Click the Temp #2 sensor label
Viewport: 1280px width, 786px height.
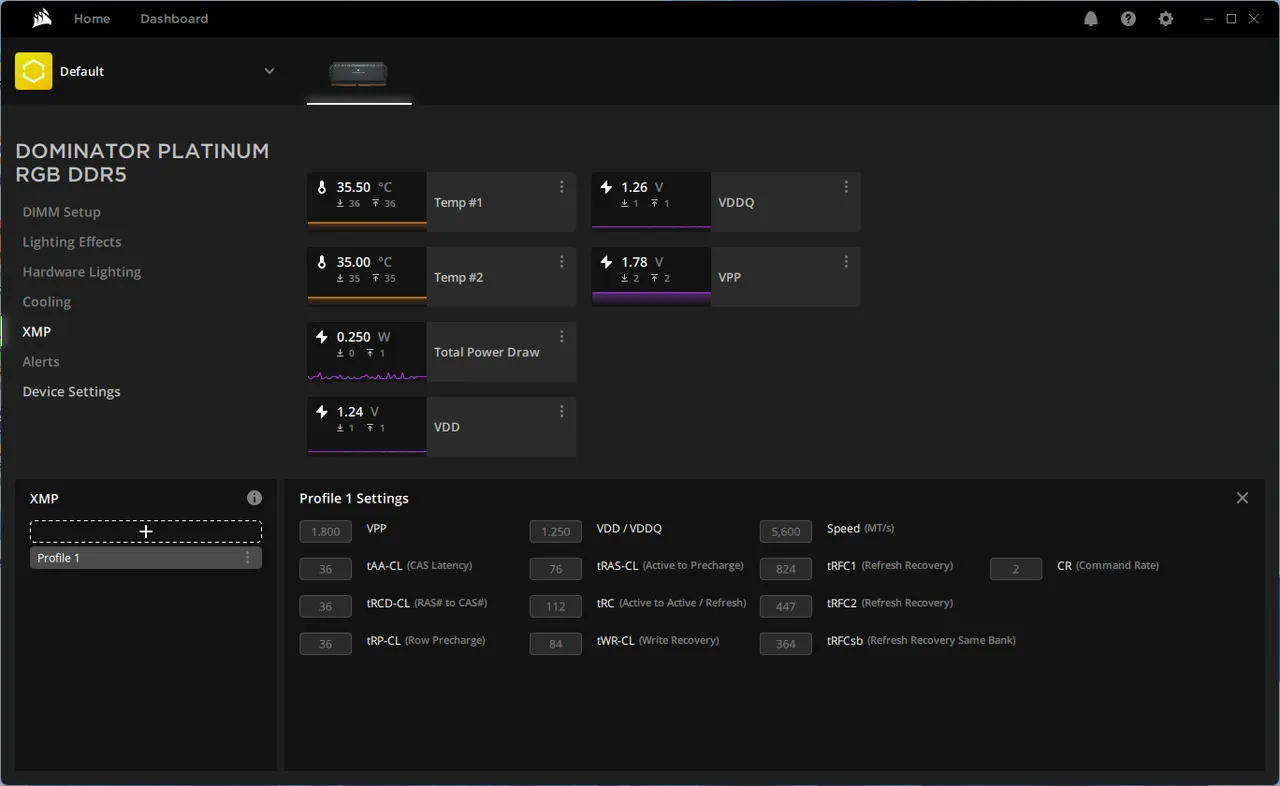[x=458, y=277]
